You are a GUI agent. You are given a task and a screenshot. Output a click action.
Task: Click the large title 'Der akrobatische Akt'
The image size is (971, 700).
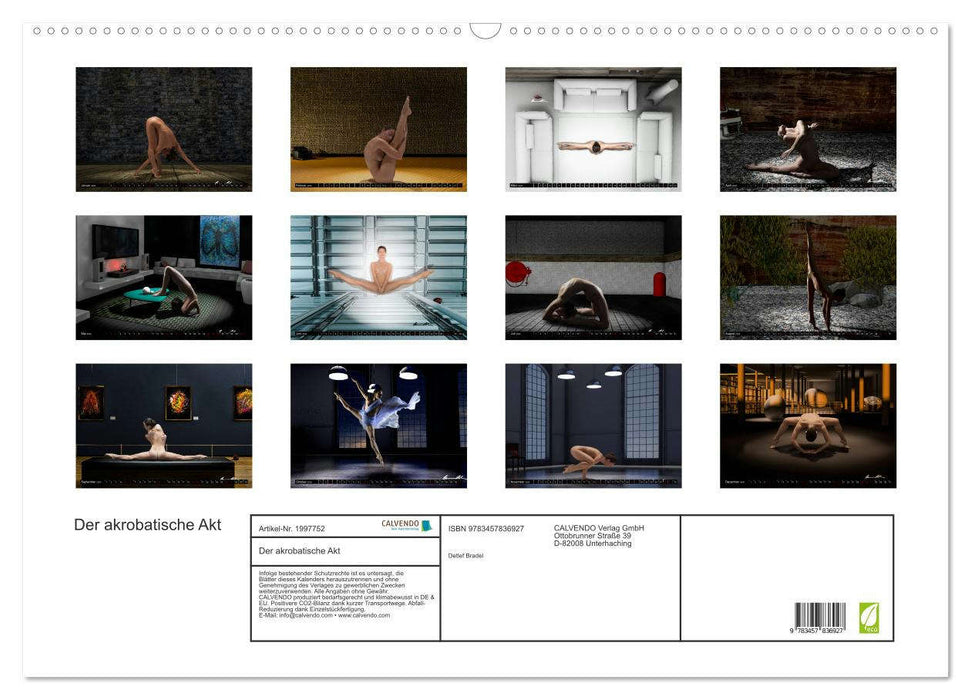[x=148, y=525]
